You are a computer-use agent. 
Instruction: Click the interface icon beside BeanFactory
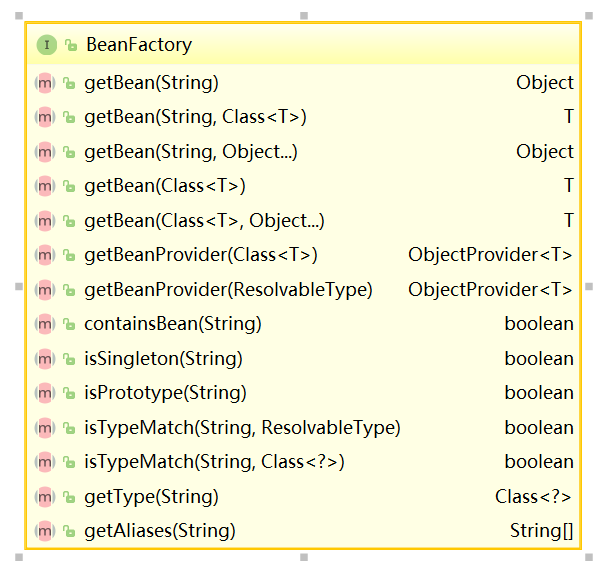click(46, 45)
